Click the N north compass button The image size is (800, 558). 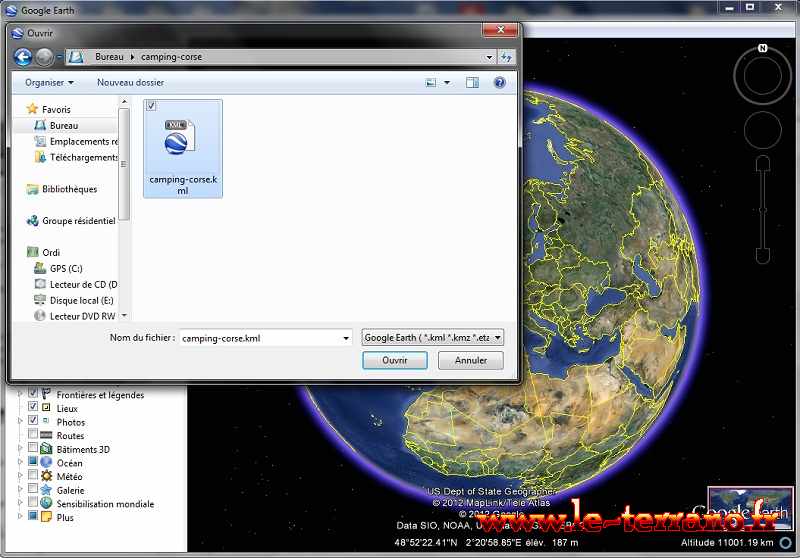click(x=763, y=48)
